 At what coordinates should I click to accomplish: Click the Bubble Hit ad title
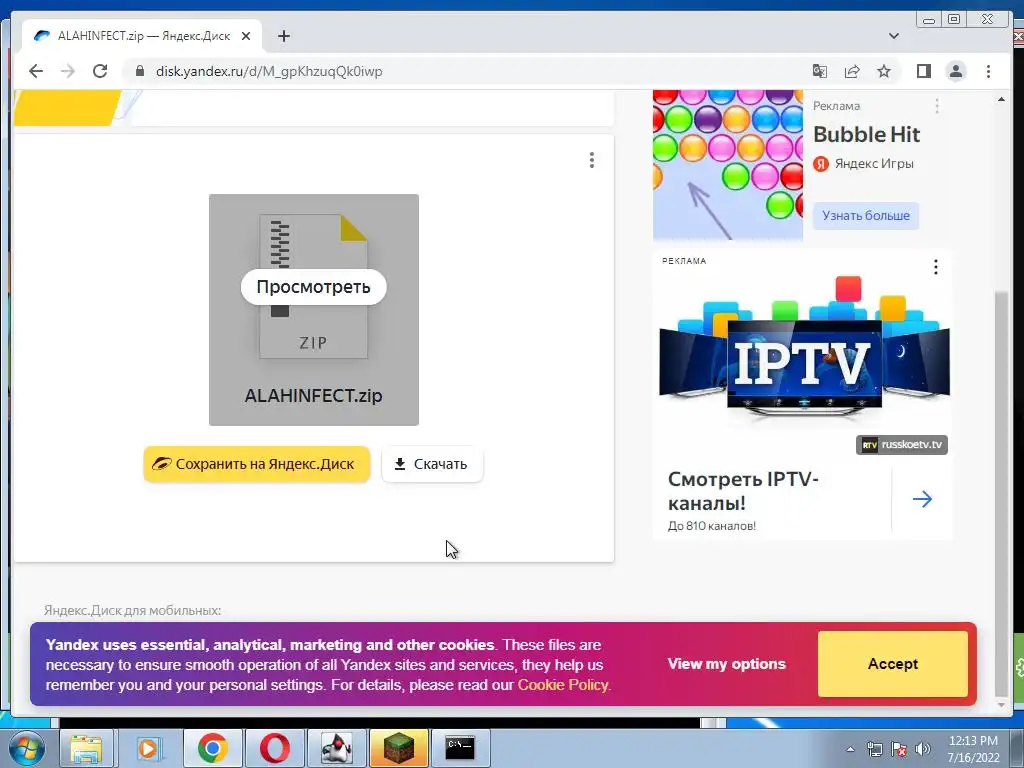(867, 135)
